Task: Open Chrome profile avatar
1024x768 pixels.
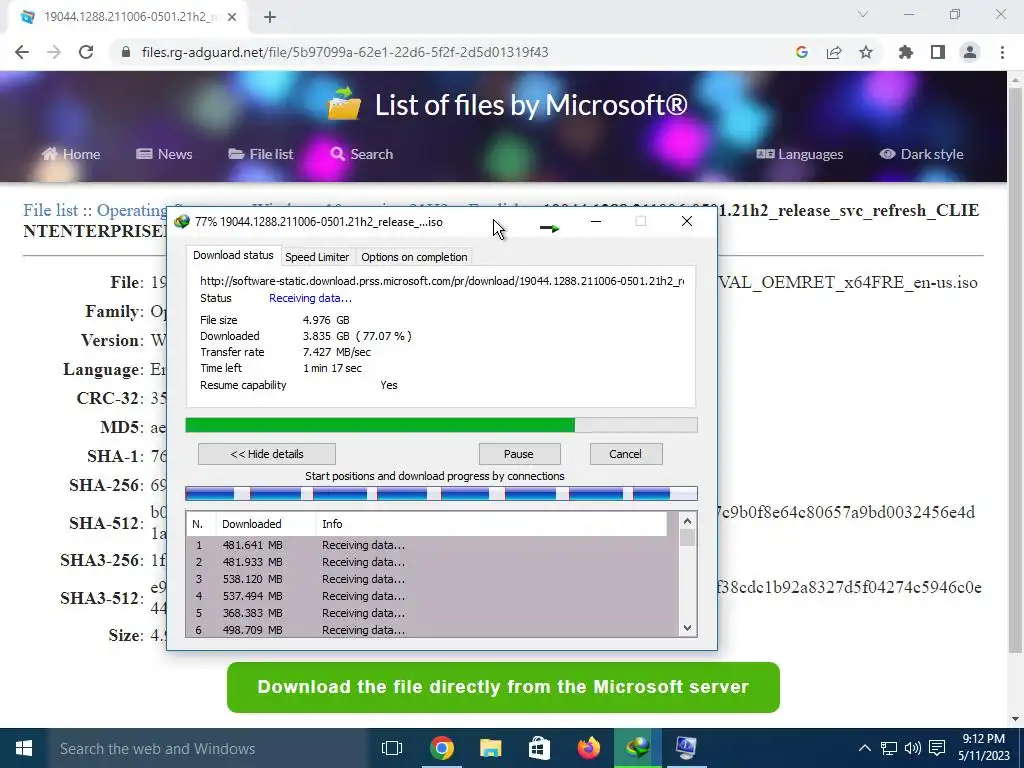Action: 970,52
